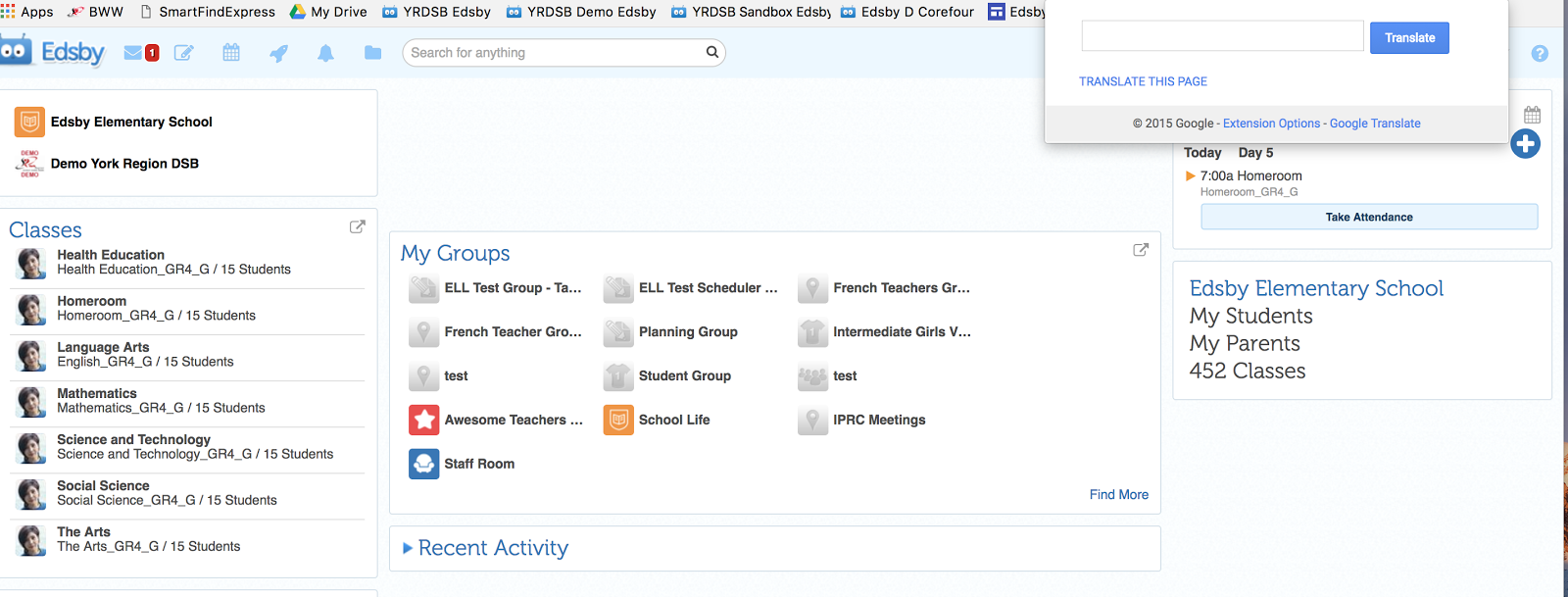Click the TRANSLATE THIS PAGE link
1568x597 pixels.
[1143, 81]
